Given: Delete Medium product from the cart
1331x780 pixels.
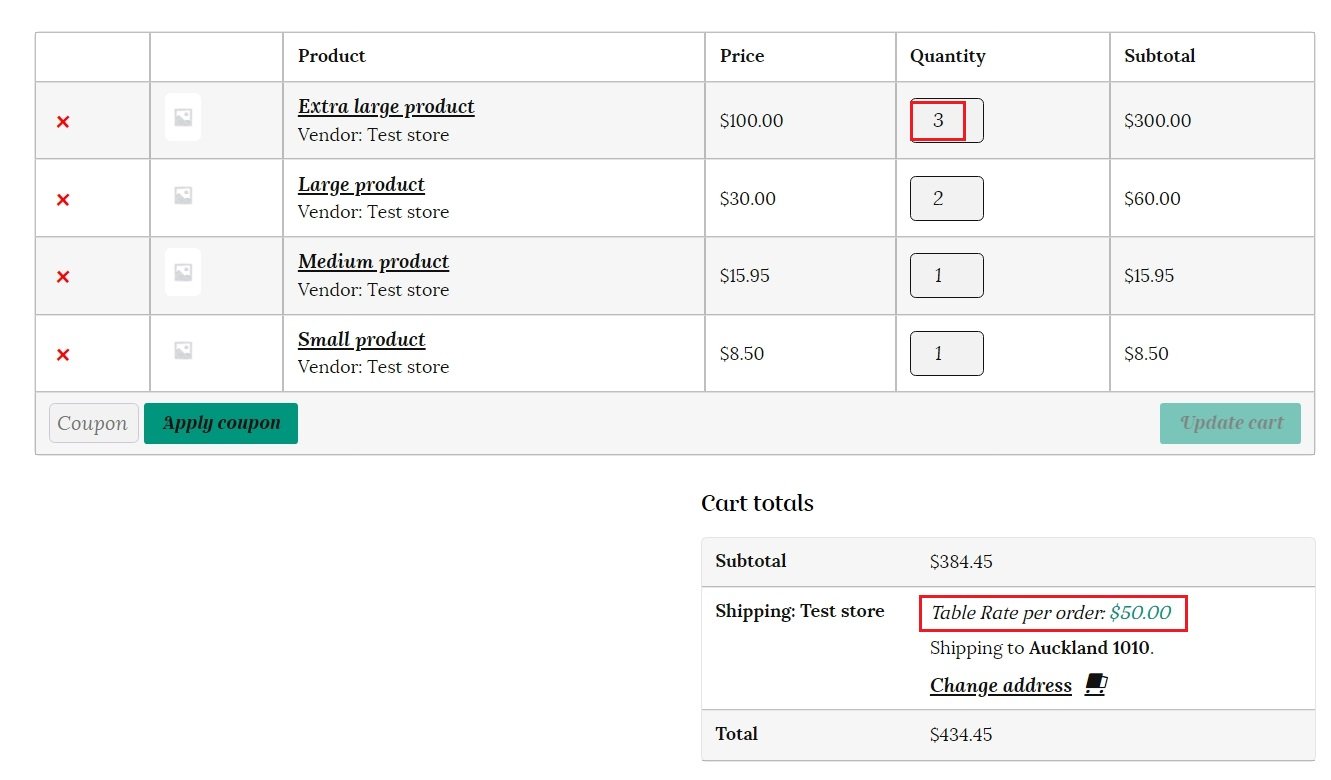Looking at the screenshot, I should pyautogui.click(x=63, y=277).
